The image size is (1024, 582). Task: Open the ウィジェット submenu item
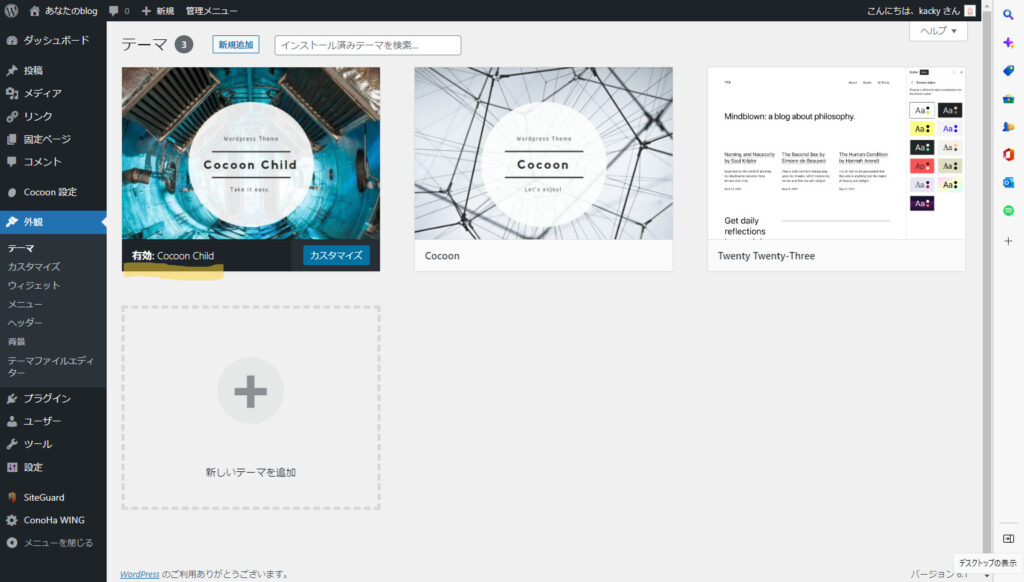[x=34, y=285]
